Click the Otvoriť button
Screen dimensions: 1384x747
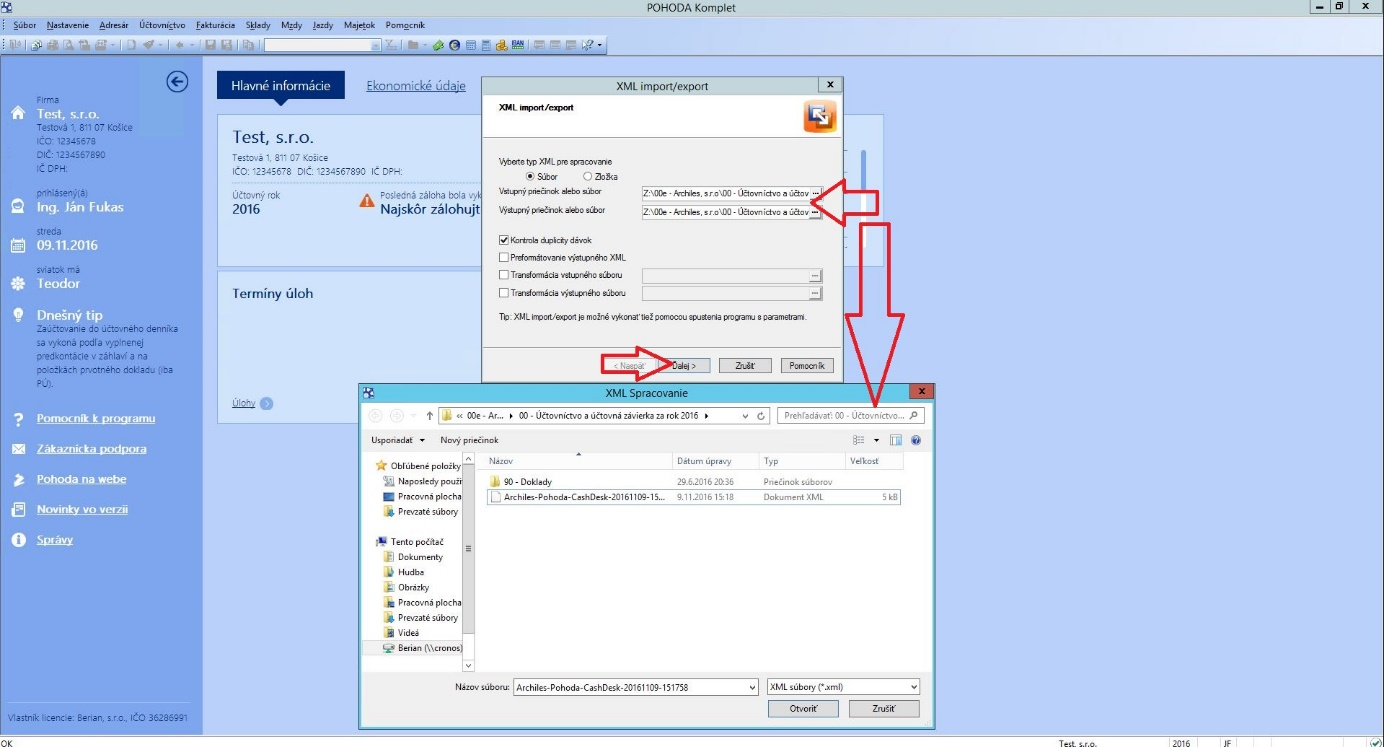(x=803, y=708)
